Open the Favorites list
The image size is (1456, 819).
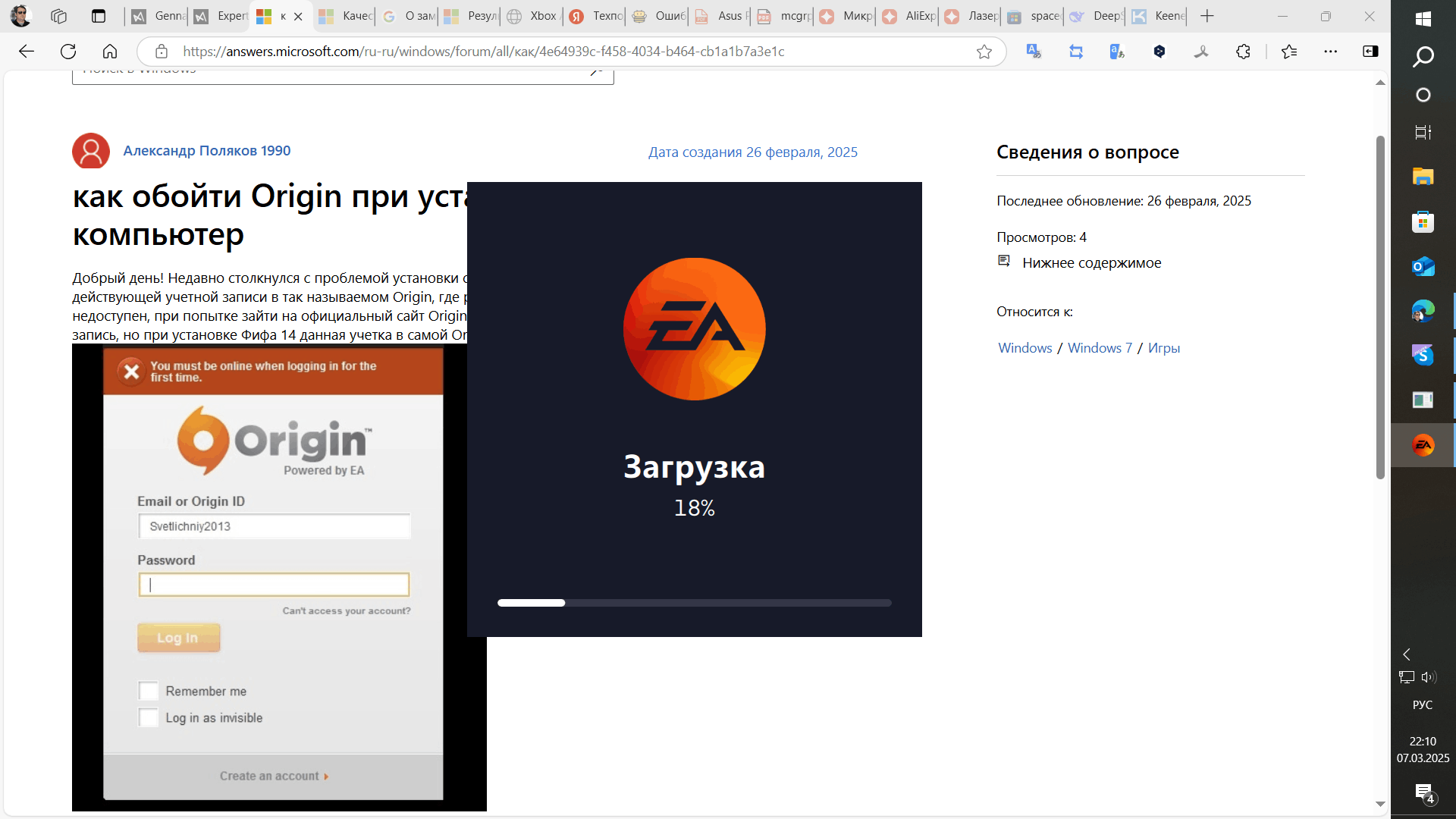click(x=1289, y=52)
